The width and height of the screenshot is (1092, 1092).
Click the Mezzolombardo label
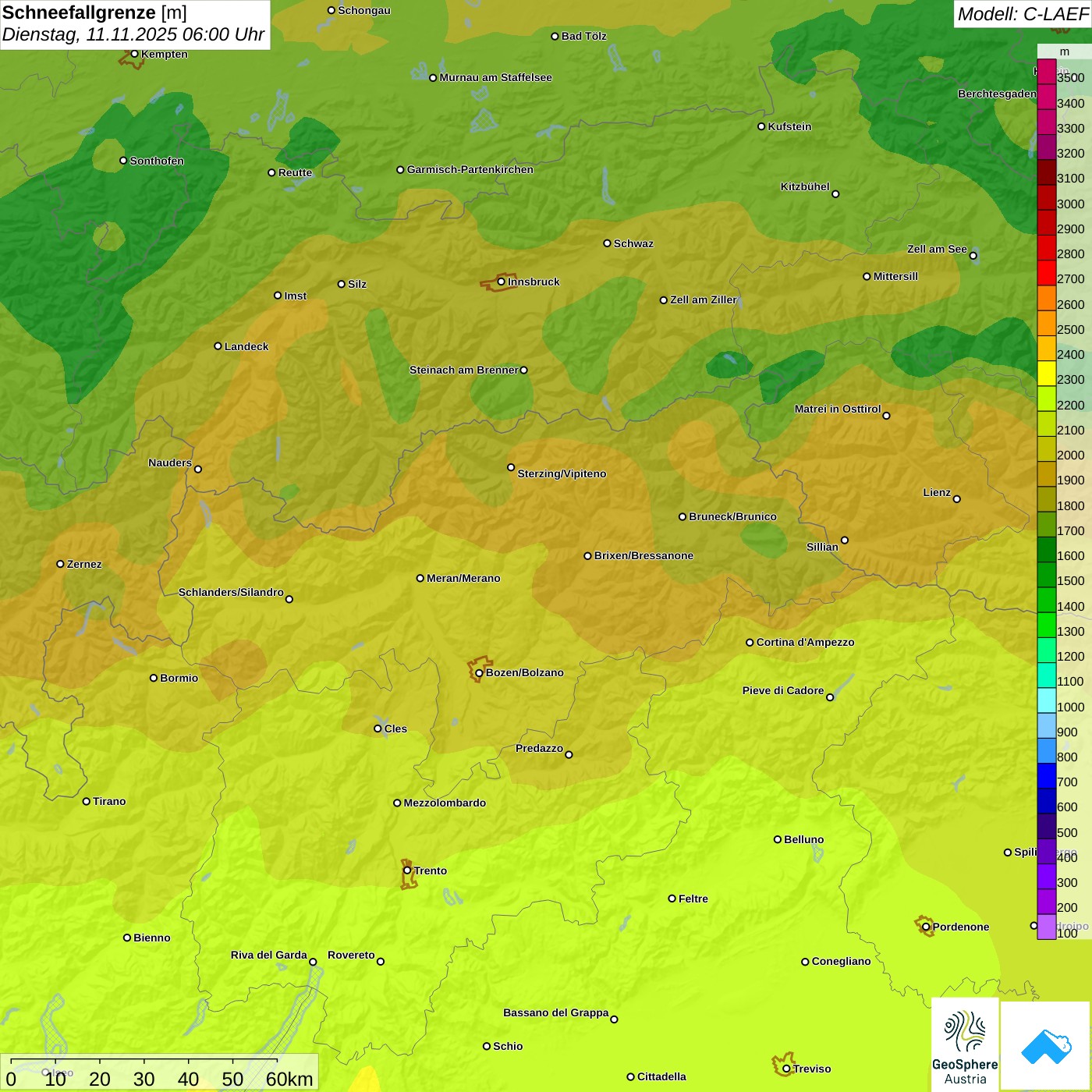(x=445, y=803)
